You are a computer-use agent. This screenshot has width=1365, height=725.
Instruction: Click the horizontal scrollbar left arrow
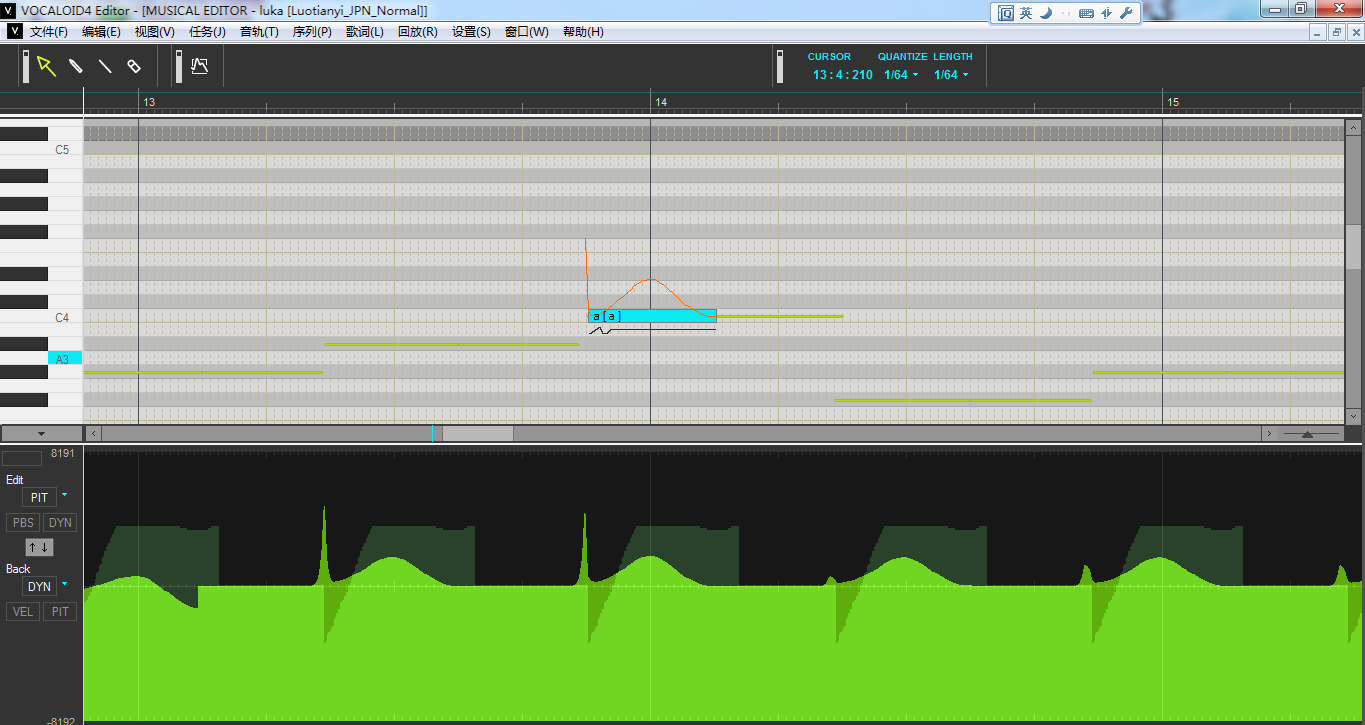click(93, 434)
